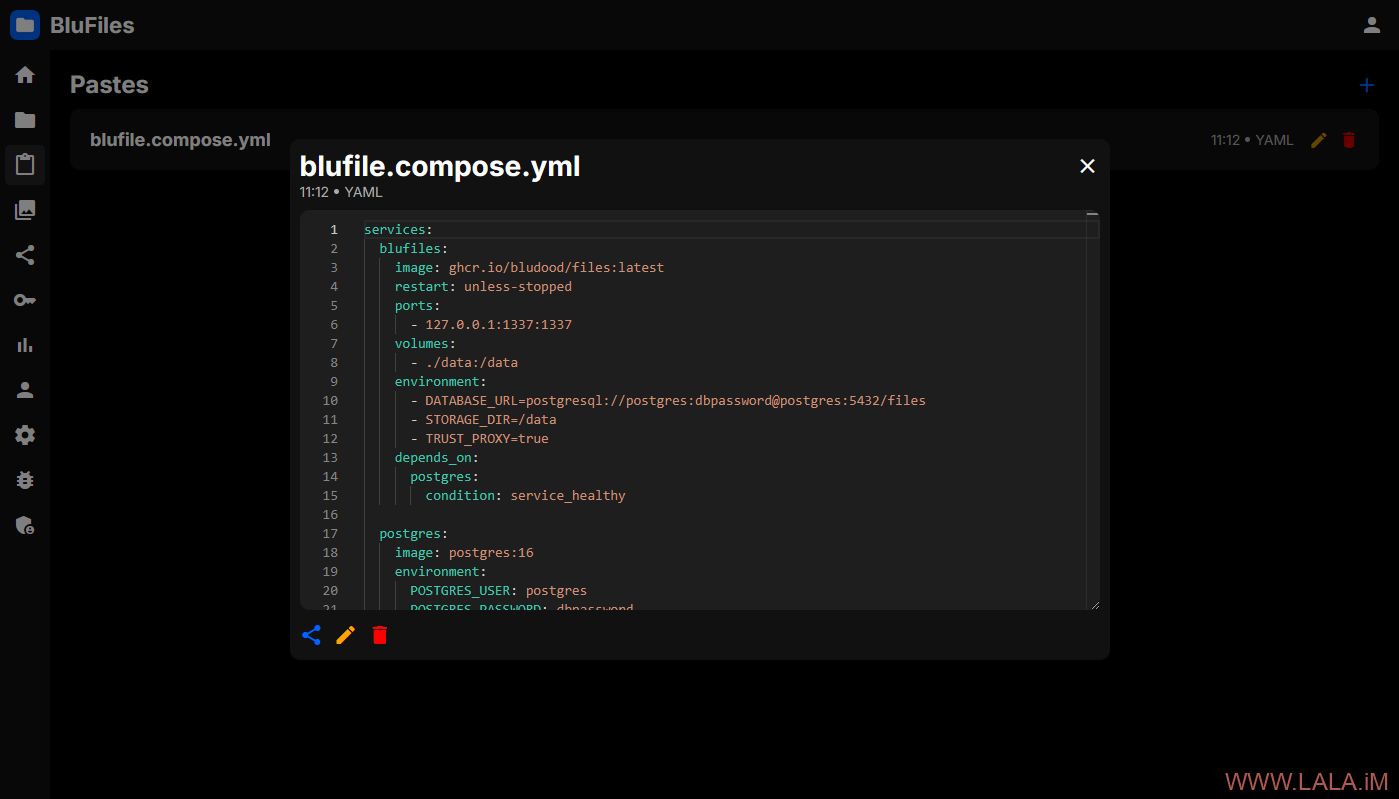Open the admin shield section in sidebar
The height and width of the screenshot is (799, 1399).
25,525
